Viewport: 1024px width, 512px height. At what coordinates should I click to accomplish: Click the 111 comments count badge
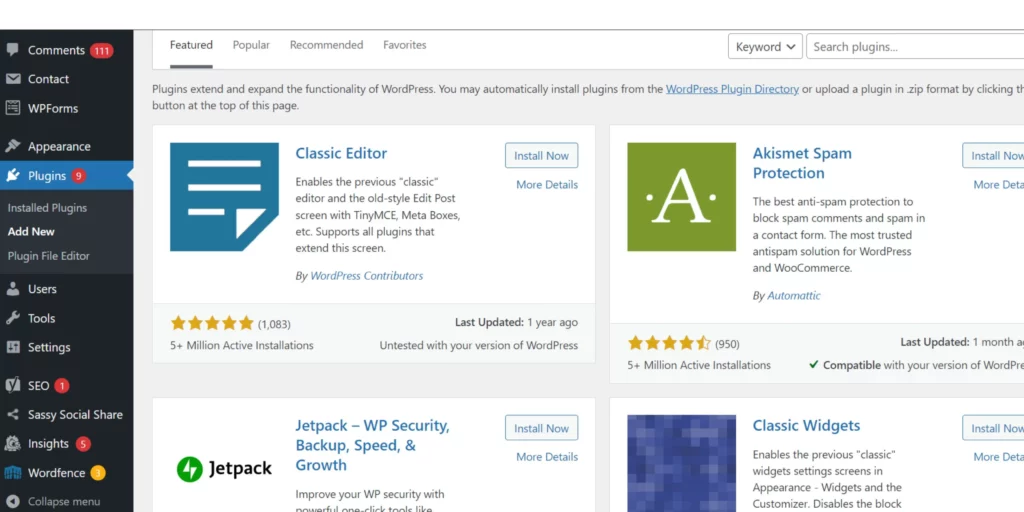[x=101, y=50]
